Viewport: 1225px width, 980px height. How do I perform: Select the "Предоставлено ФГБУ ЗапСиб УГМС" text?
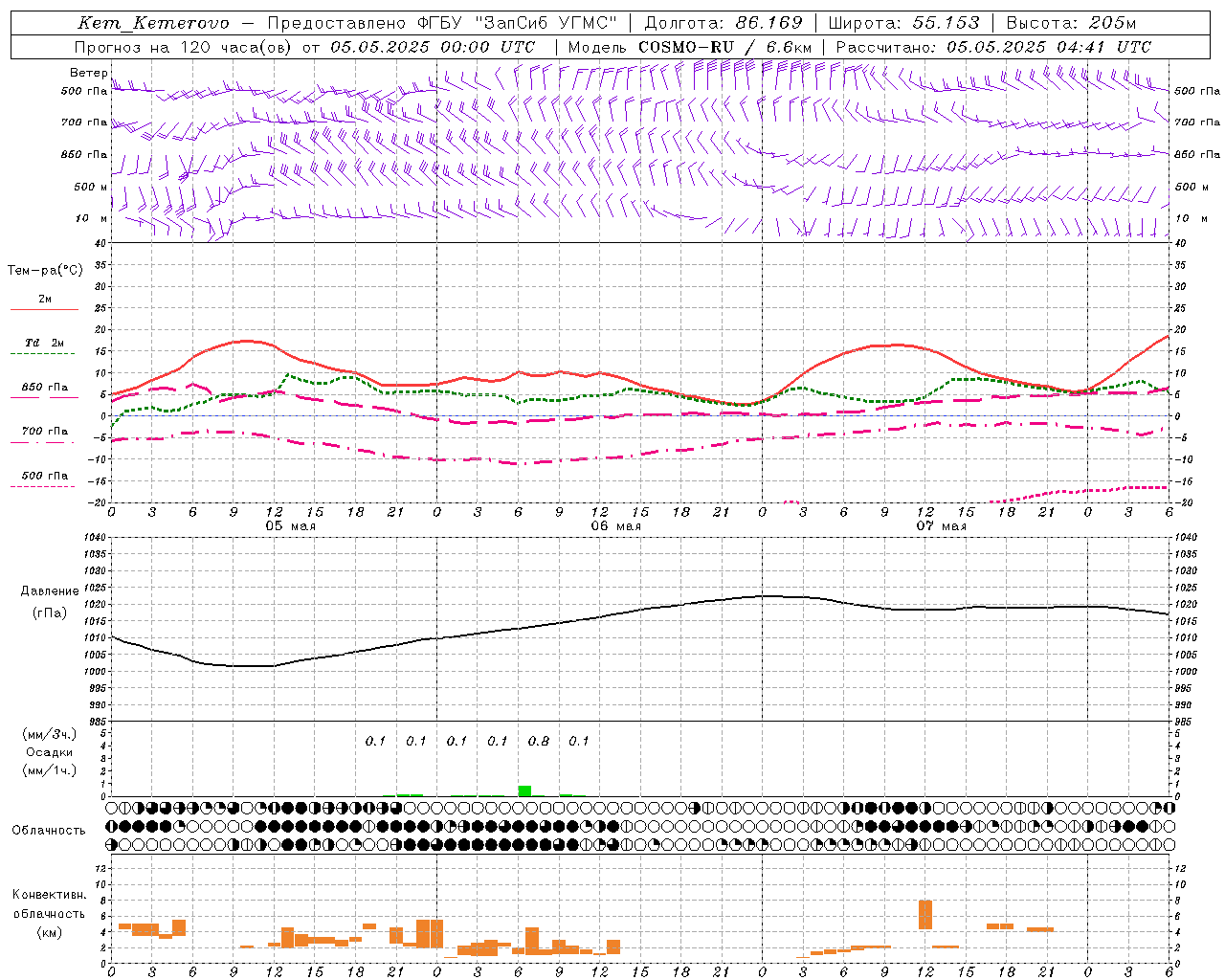click(443, 23)
